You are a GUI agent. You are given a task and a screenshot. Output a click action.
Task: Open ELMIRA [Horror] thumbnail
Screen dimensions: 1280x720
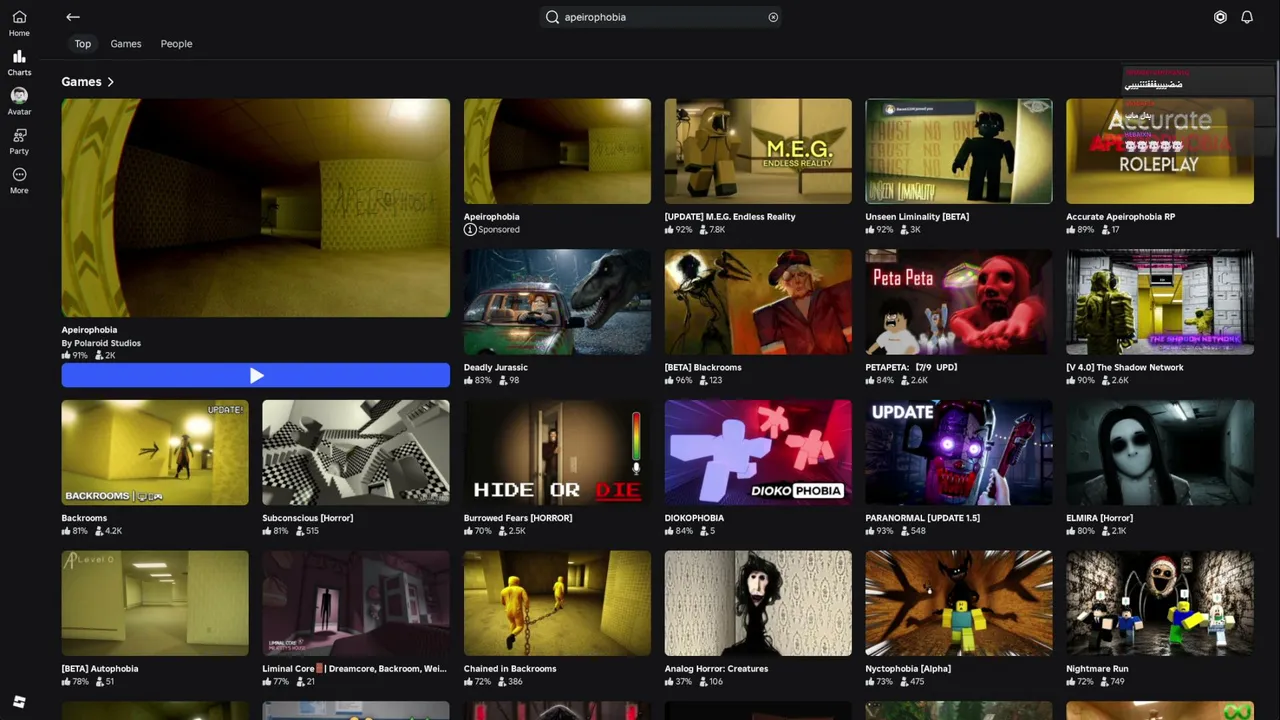(1160, 453)
